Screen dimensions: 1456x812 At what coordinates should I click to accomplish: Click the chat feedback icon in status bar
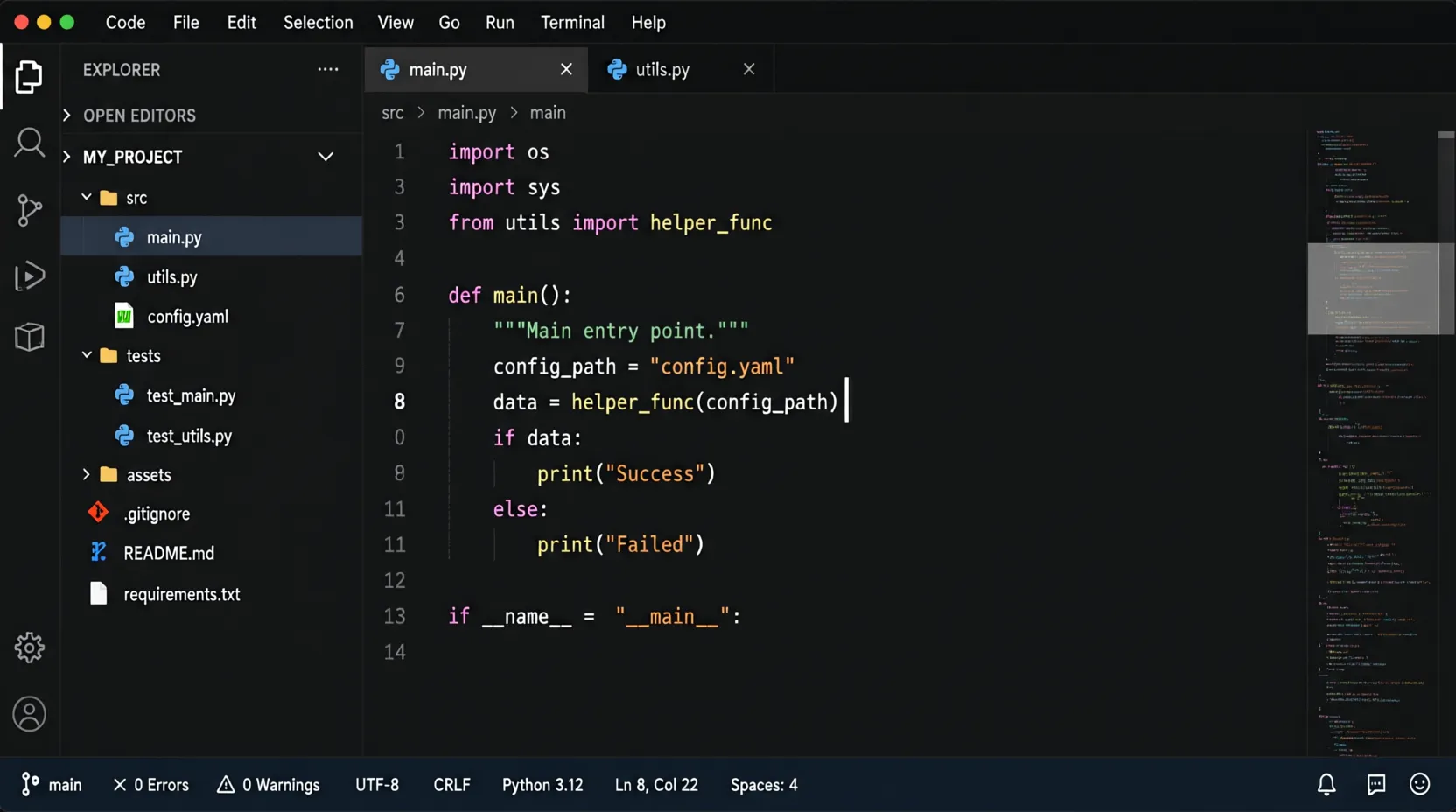click(1376, 785)
